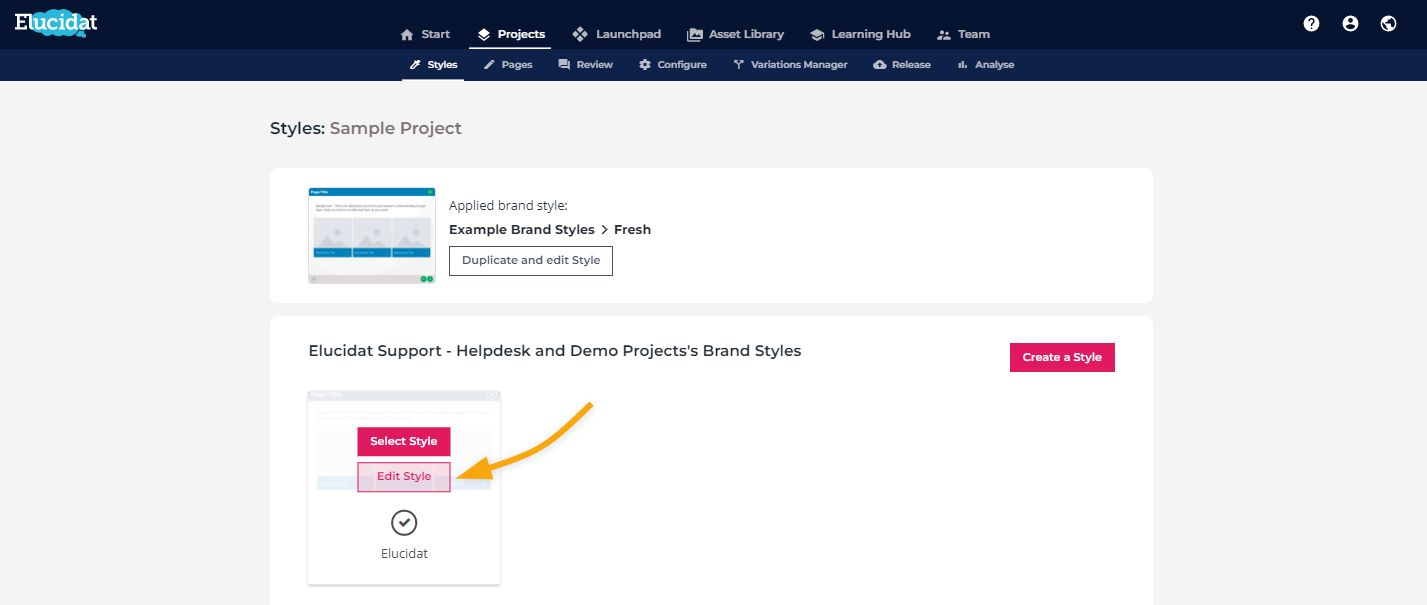This screenshot has width=1427, height=605.
Task: Click the Select Style button
Action: coord(404,441)
